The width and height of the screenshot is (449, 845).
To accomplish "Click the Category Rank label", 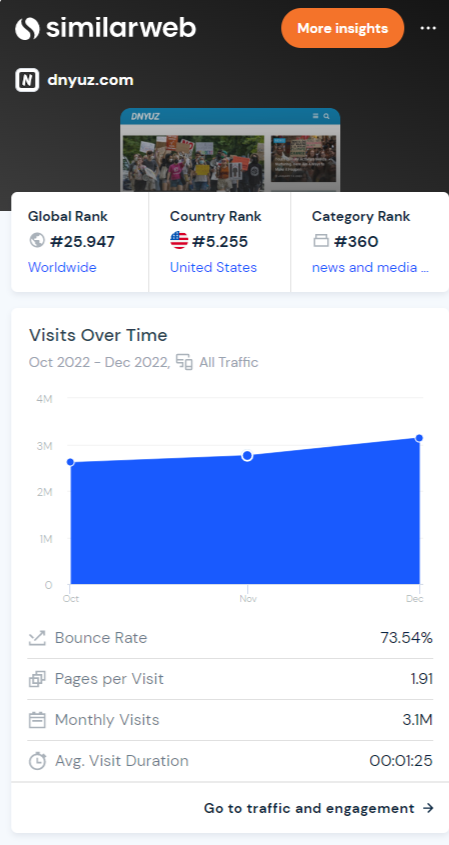I will coord(361,217).
